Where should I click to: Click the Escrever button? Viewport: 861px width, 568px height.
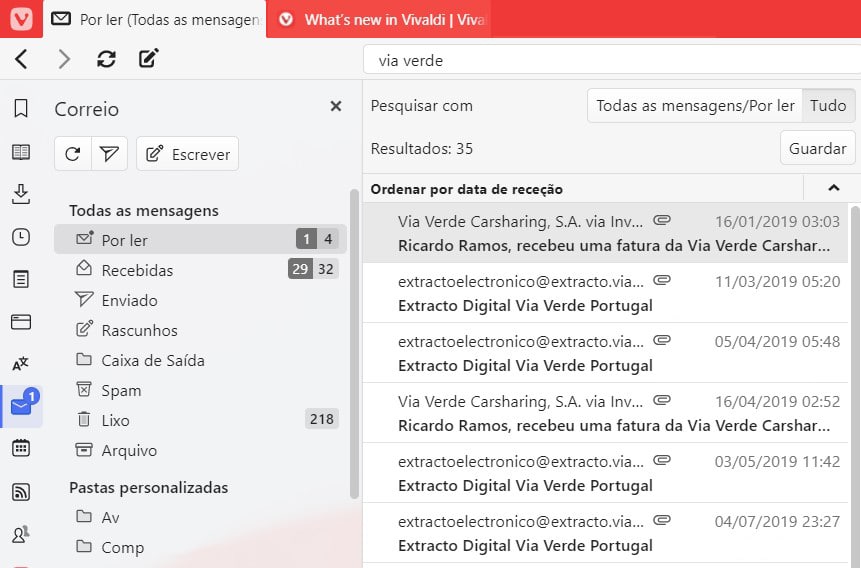coord(187,154)
